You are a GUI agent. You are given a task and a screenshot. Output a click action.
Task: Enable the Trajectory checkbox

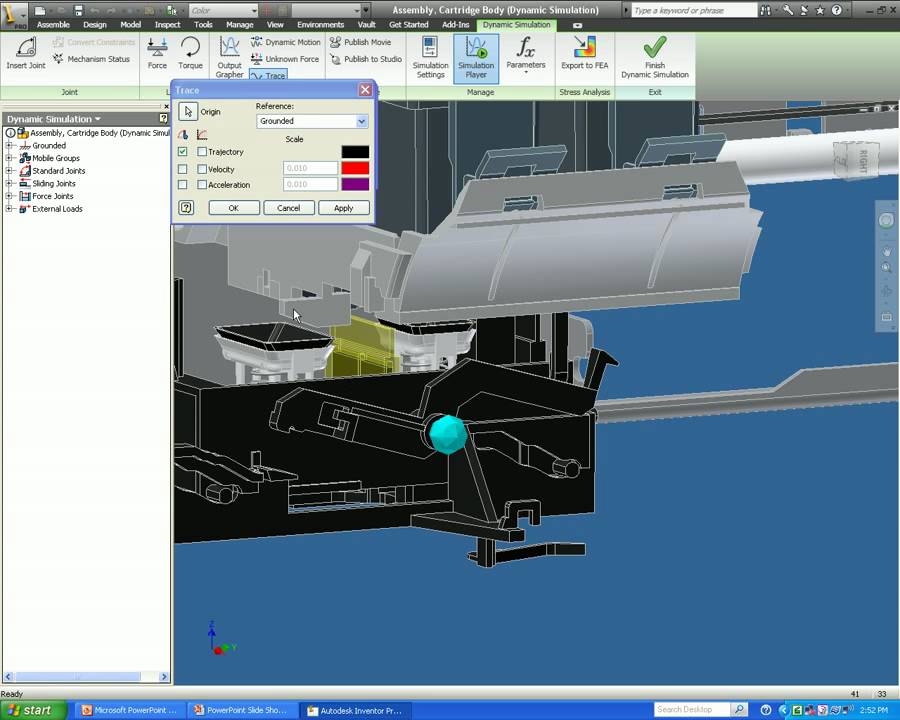tap(202, 152)
